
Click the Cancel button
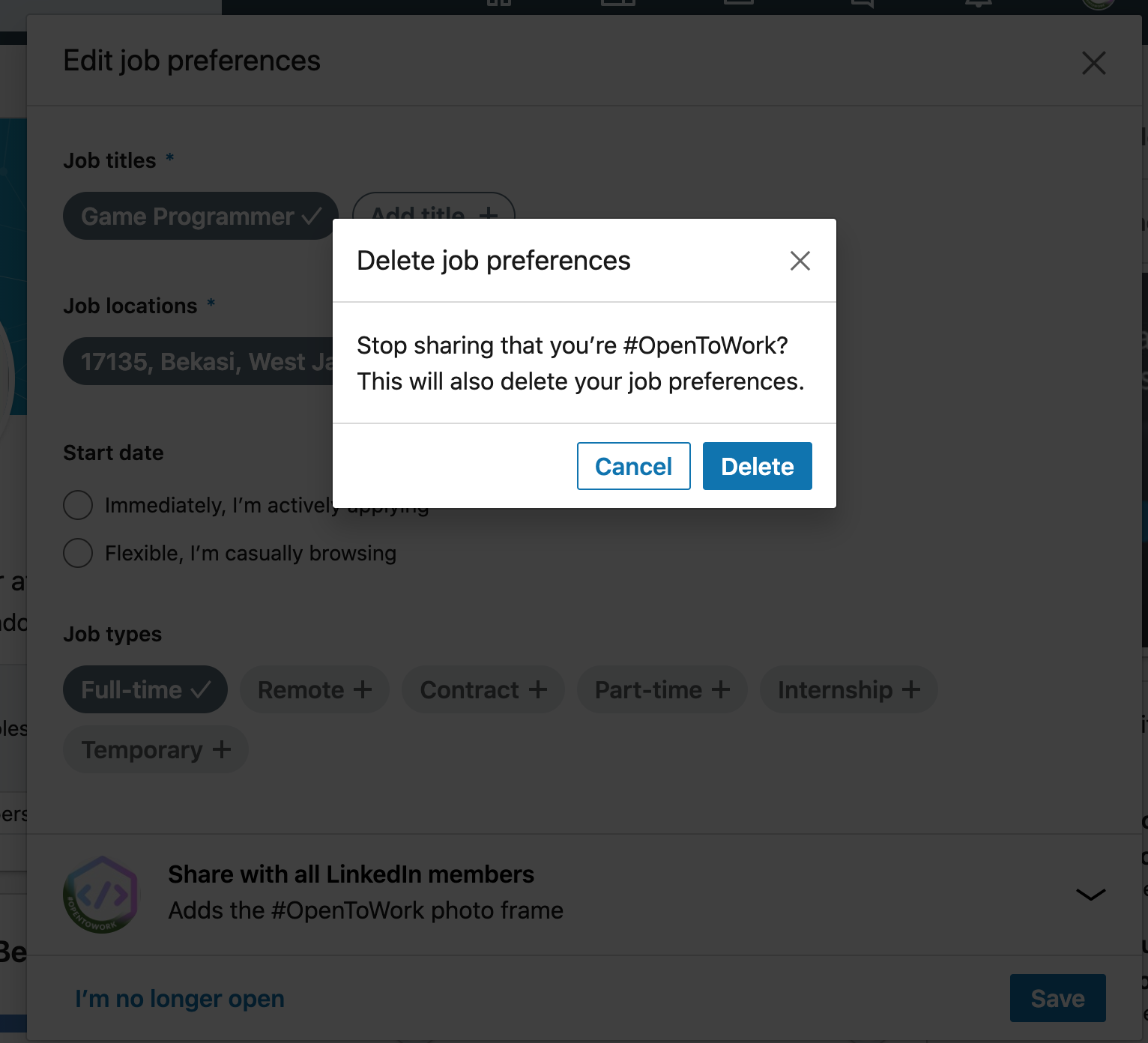pos(633,466)
